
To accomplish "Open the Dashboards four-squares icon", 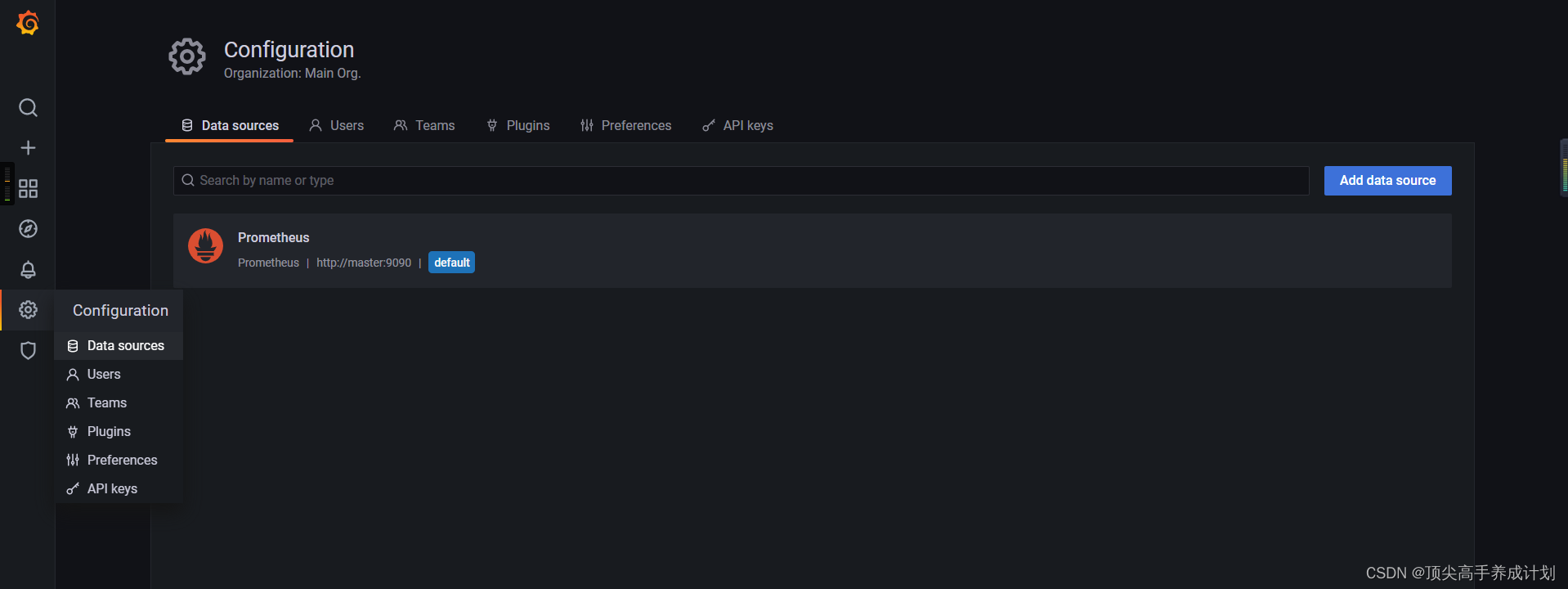I will coord(28,189).
